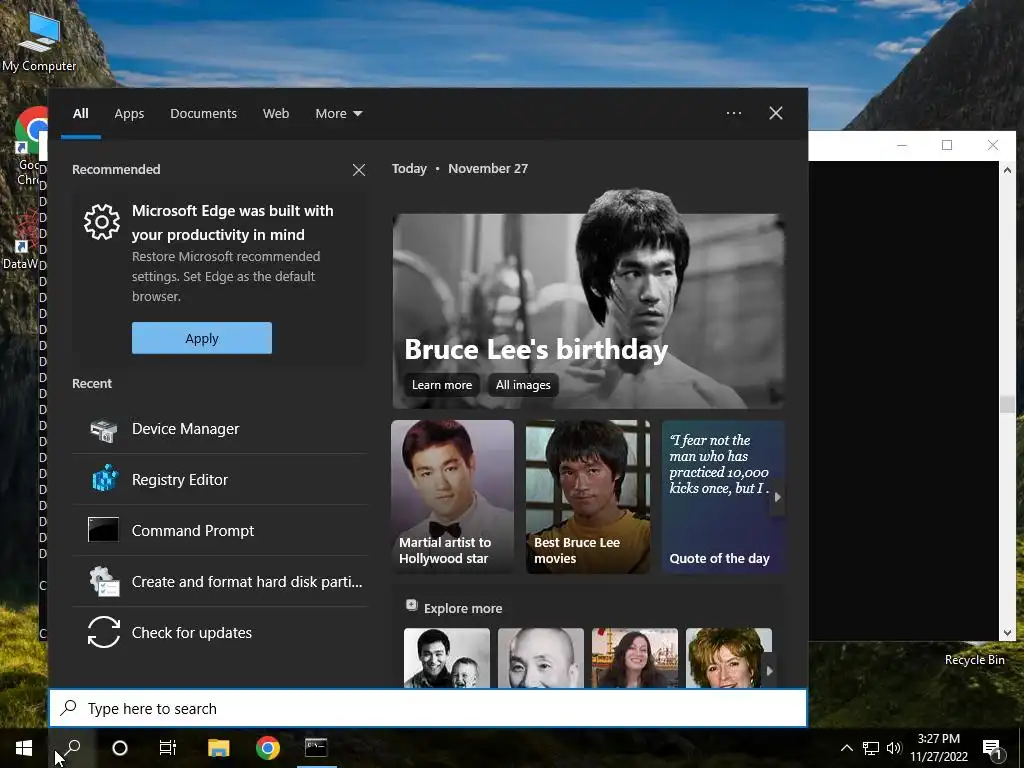Open Best Bruce Lee movies card
The width and height of the screenshot is (1024, 768).
(588, 497)
